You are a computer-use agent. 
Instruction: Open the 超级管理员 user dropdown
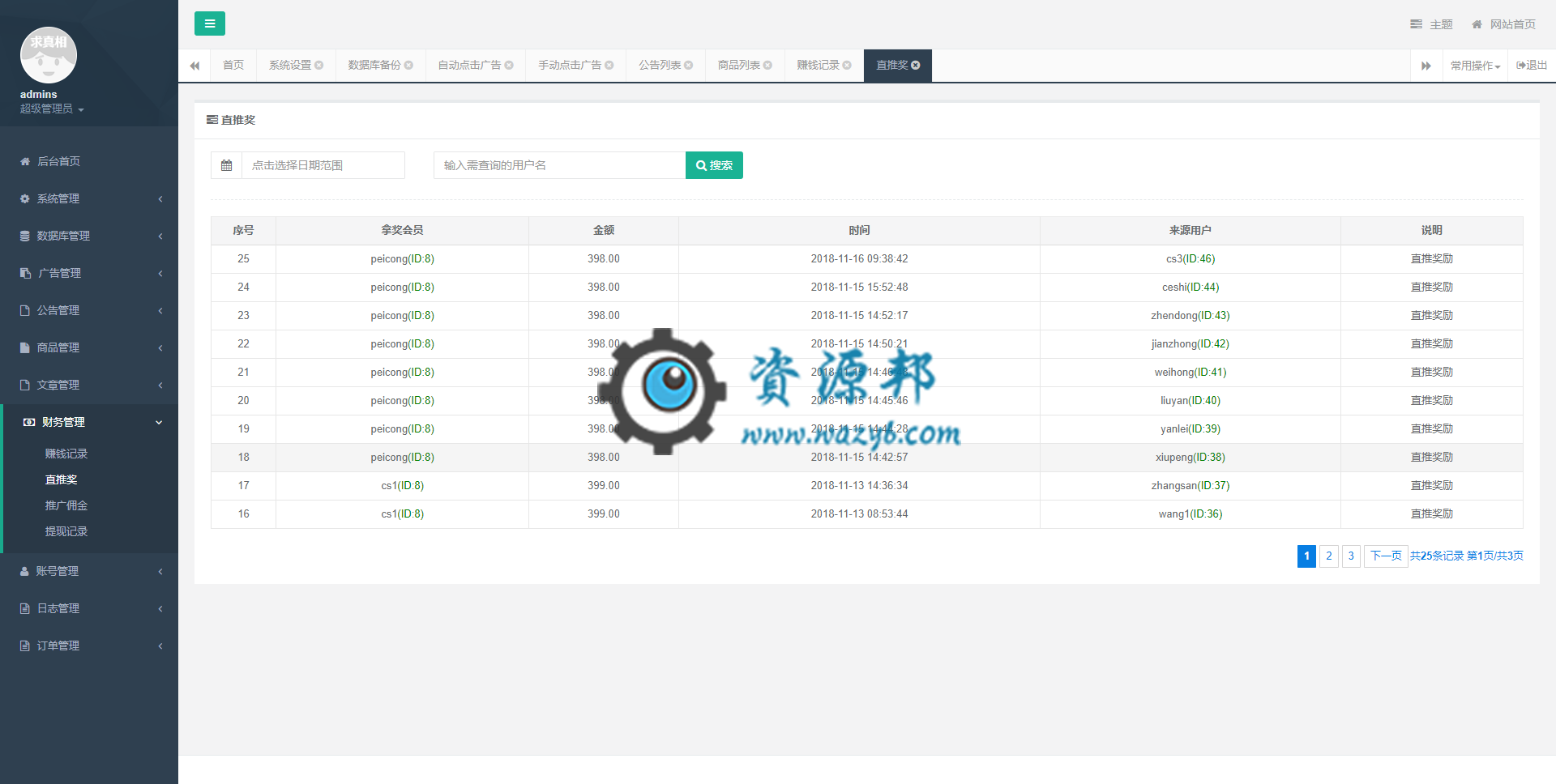pyautogui.click(x=52, y=109)
